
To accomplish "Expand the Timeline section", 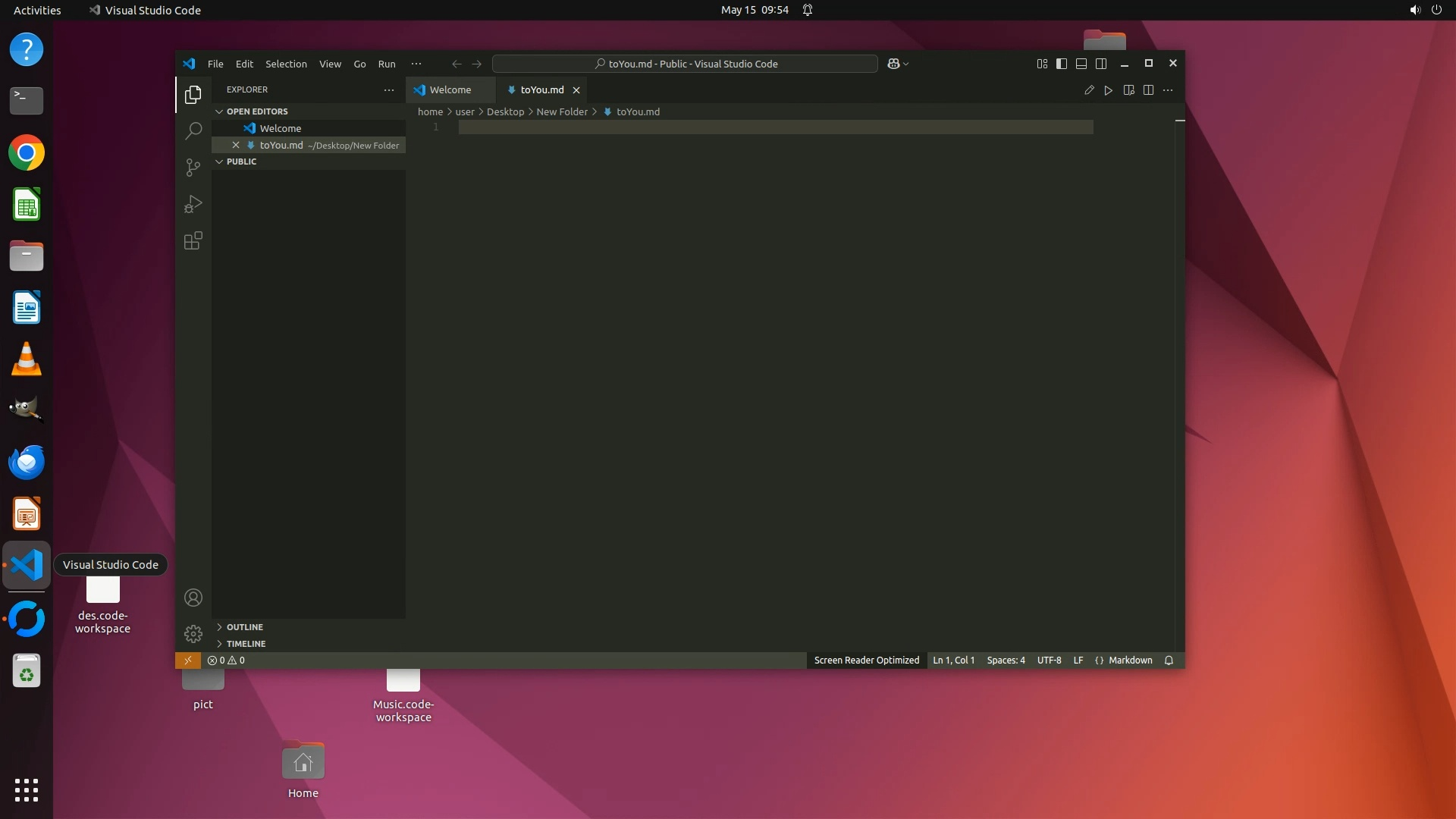I will point(246,644).
